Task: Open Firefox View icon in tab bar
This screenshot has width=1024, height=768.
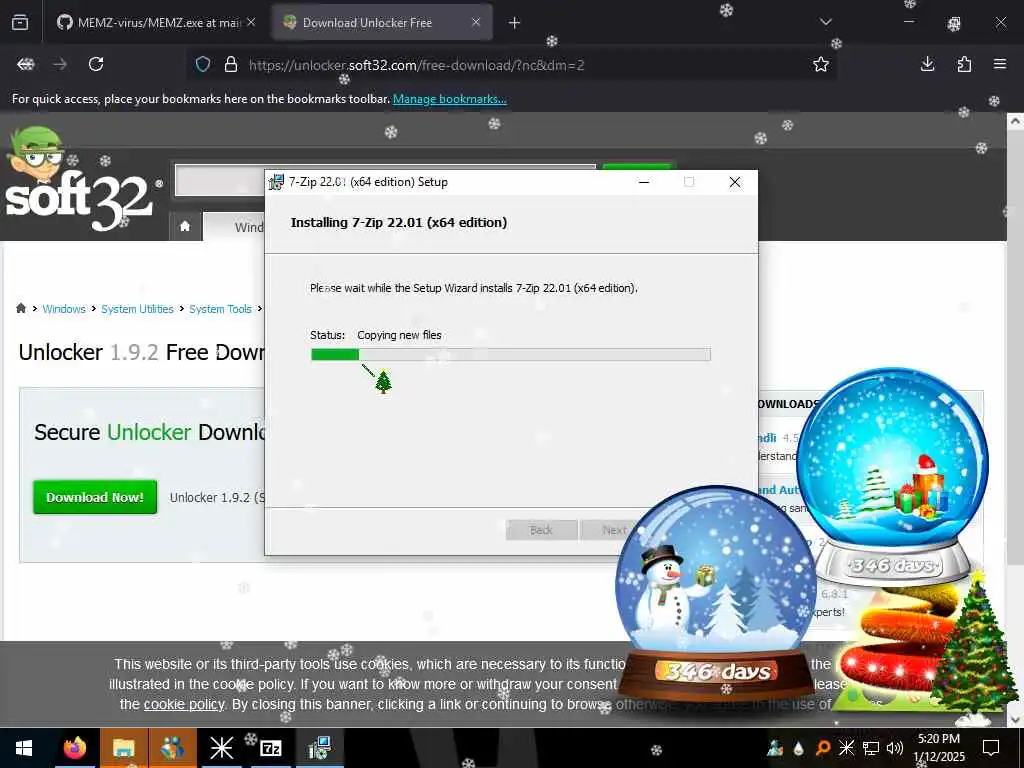Action: click(x=20, y=23)
